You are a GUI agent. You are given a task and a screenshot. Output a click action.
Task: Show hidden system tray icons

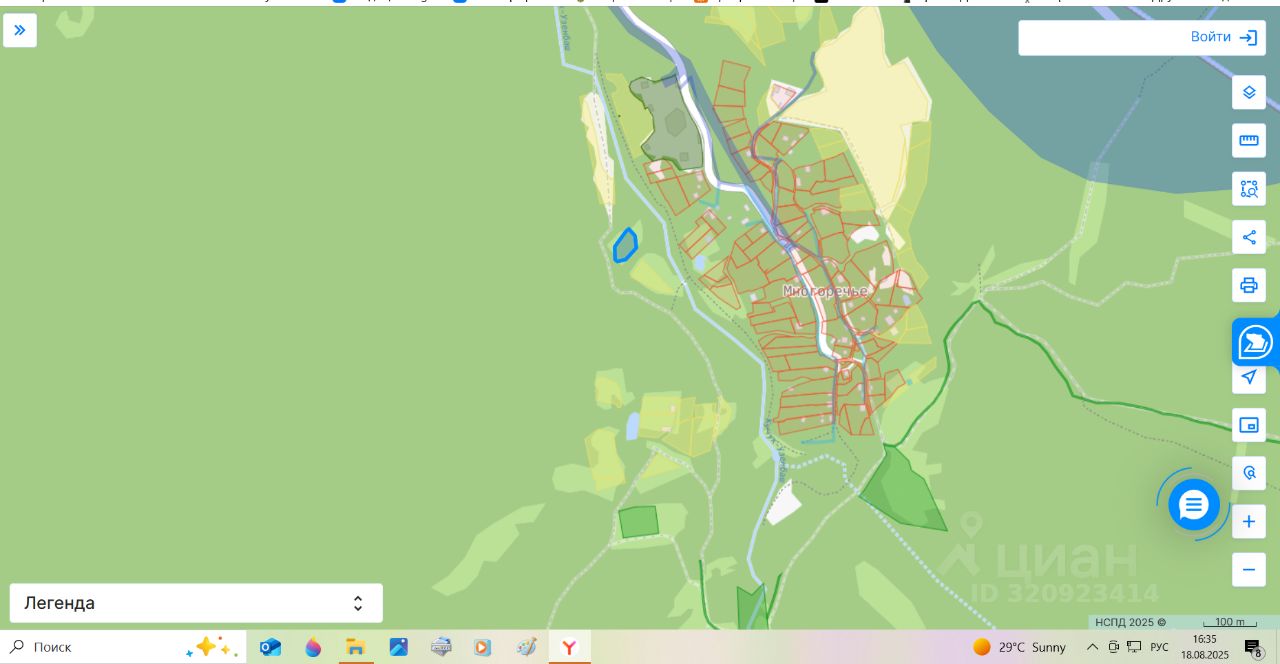coord(1092,647)
